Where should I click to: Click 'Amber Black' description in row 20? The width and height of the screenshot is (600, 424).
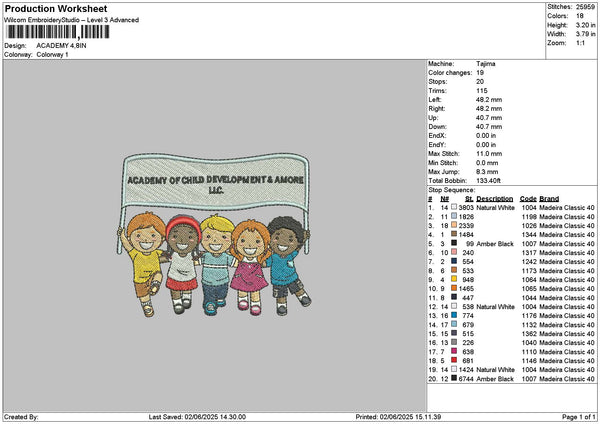click(x=495, y=378)
